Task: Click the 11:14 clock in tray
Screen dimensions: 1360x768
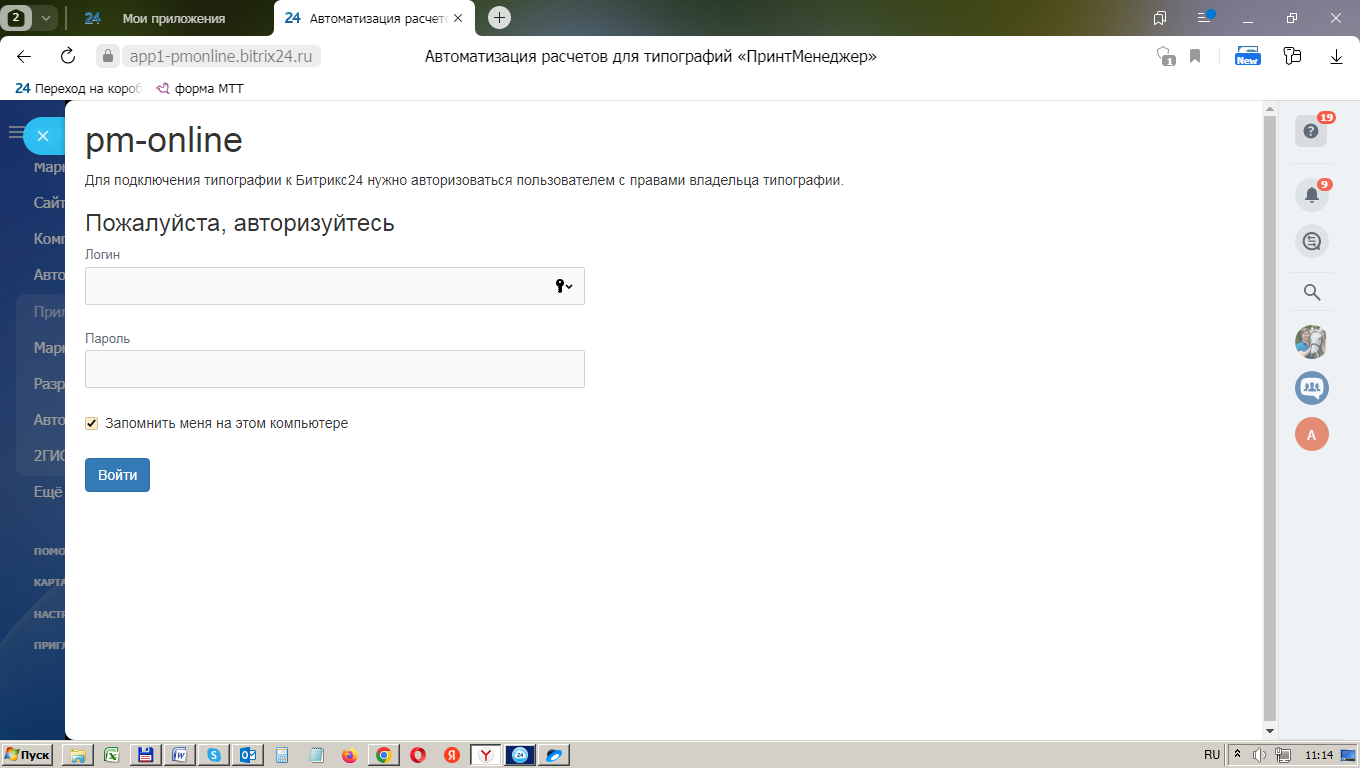Action: (x=1320, y=755)
